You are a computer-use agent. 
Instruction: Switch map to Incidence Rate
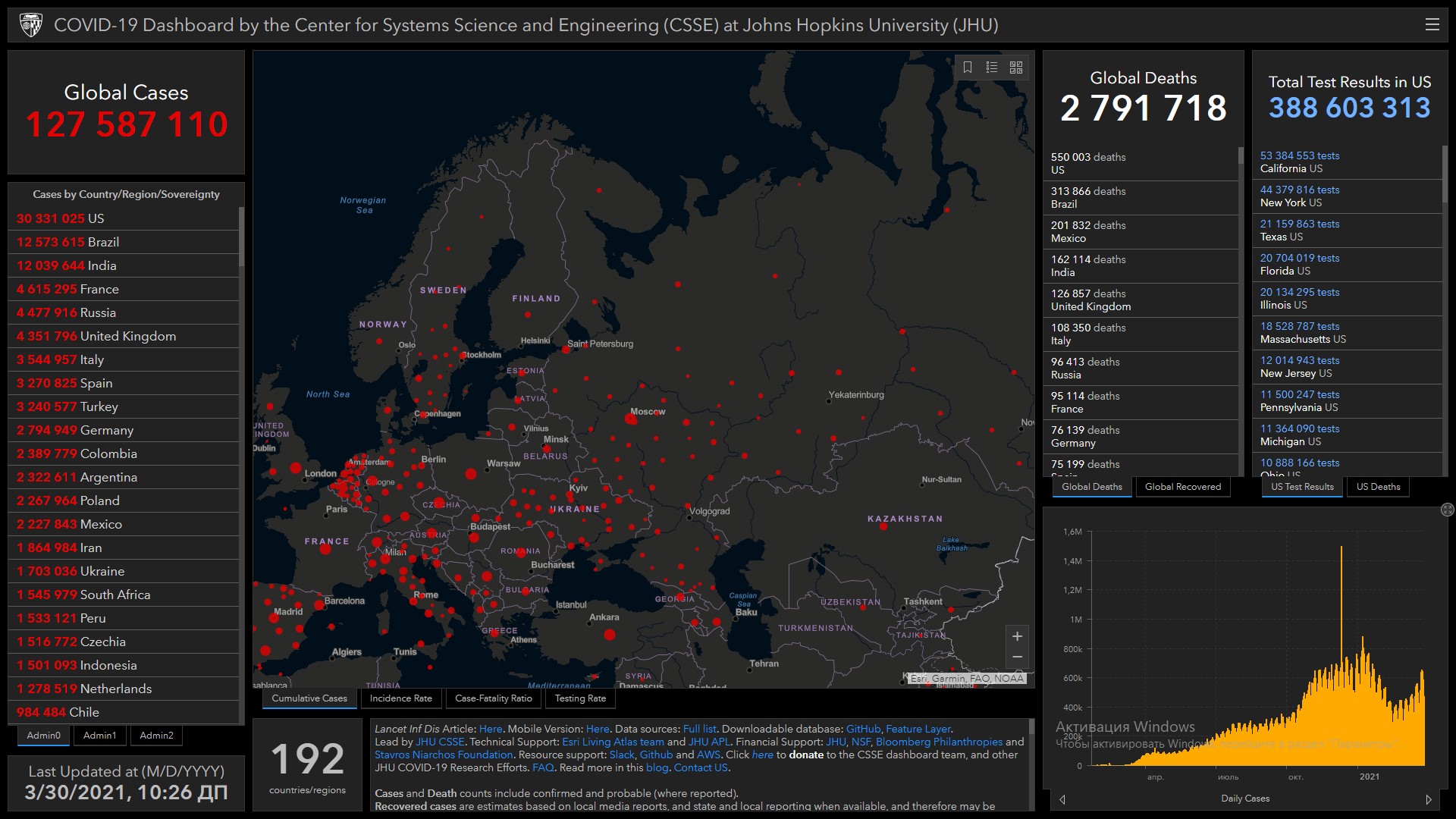tap(400, 698)
